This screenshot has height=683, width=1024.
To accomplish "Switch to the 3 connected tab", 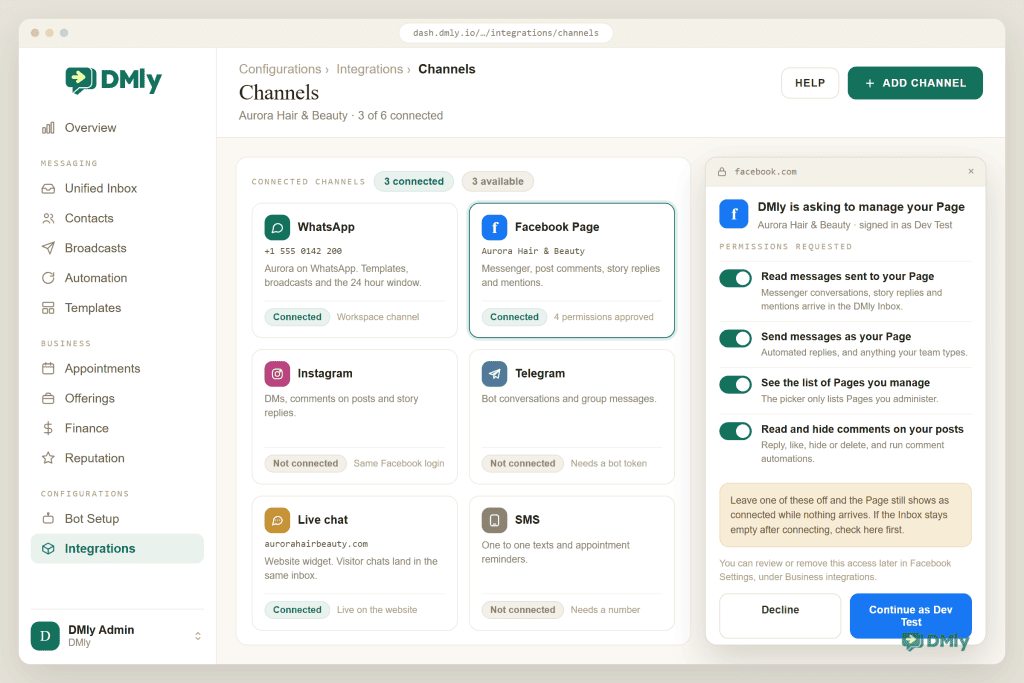I will point(414,182).
